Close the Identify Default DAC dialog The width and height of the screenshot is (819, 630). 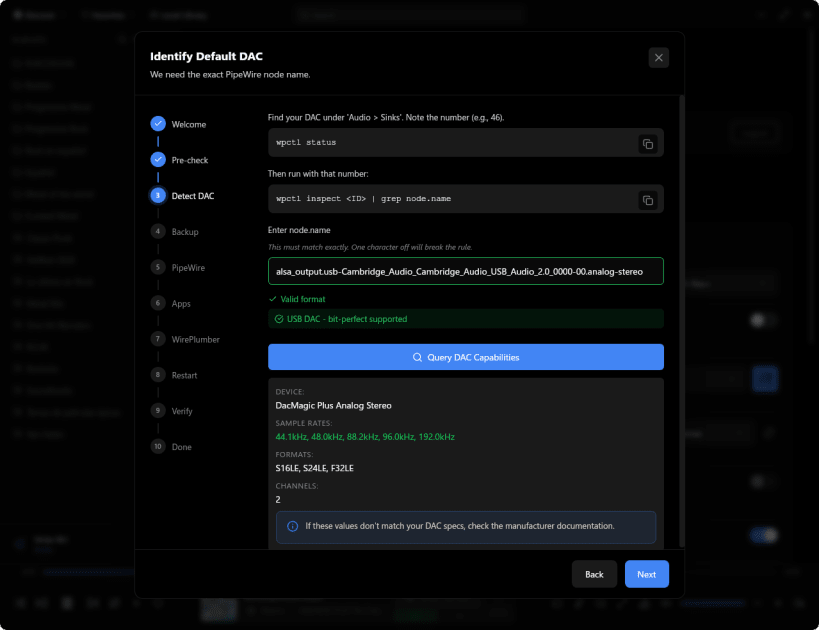coord(659,57)
